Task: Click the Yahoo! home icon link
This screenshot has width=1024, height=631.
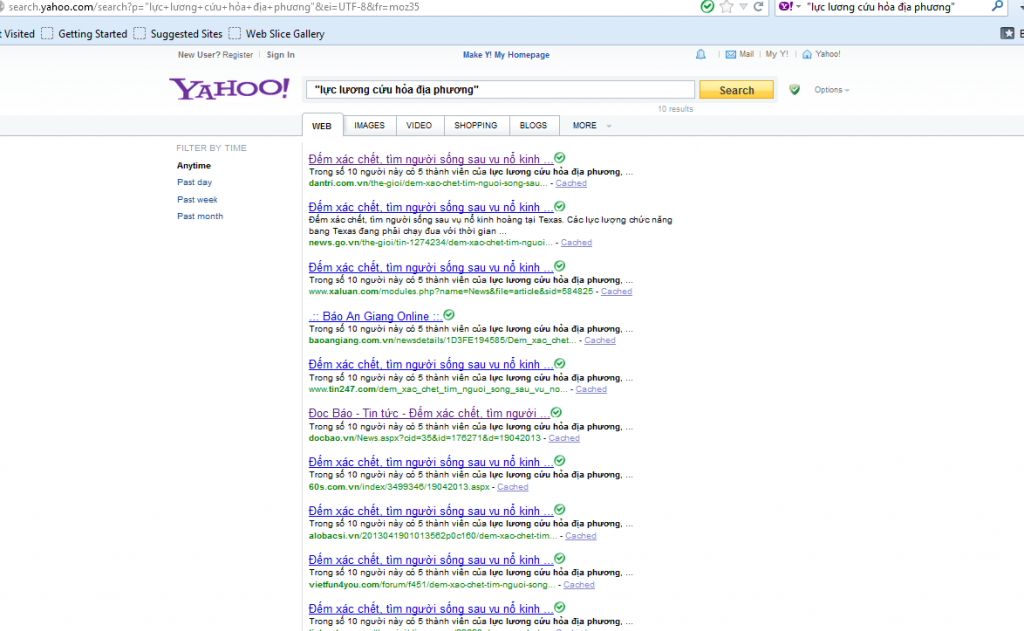Action: [821, 54]
